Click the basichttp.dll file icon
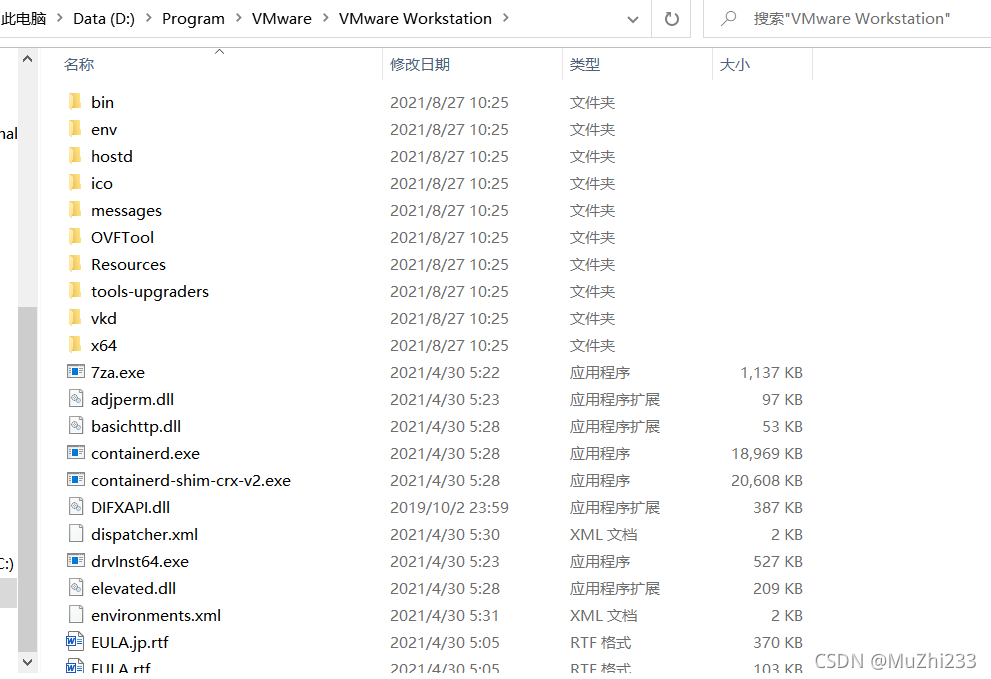Image resolution: width=991 pixels, height=679 pixels. [x=76, y=426]
